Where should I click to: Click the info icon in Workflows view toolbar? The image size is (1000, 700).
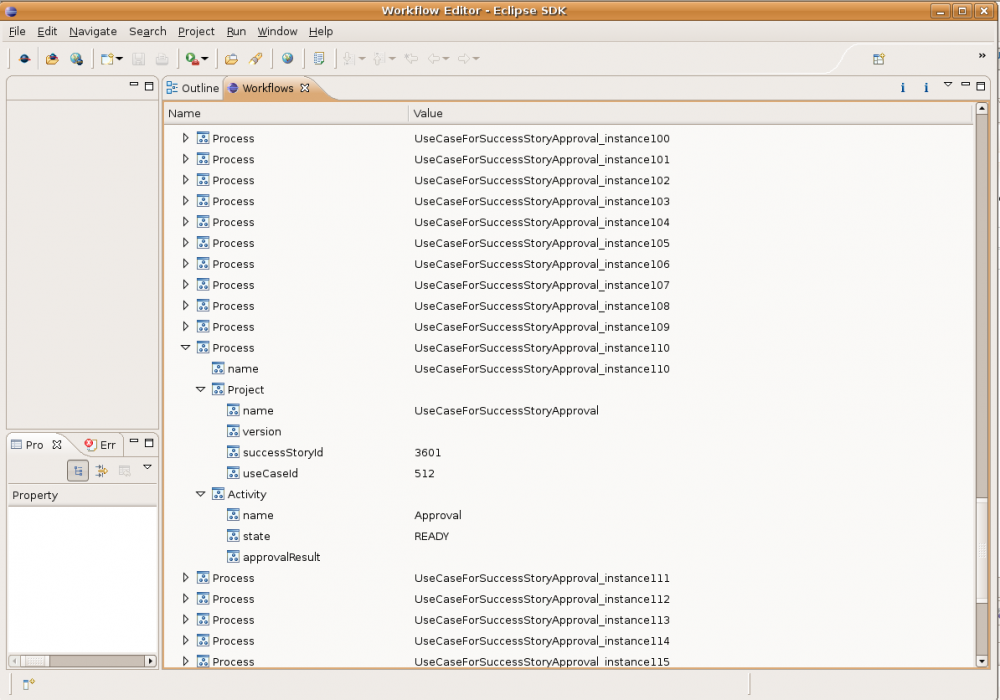pos(901,87)
